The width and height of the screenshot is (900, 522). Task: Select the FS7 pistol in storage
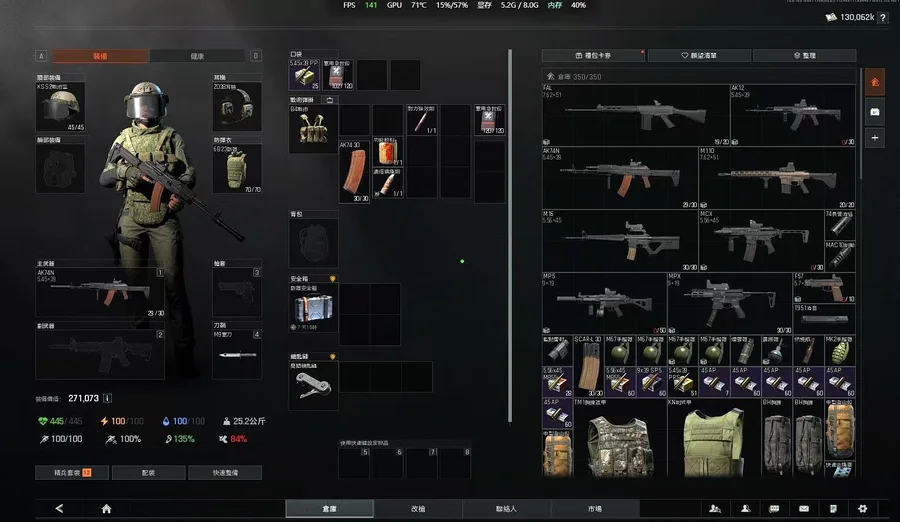click(824, 288)
